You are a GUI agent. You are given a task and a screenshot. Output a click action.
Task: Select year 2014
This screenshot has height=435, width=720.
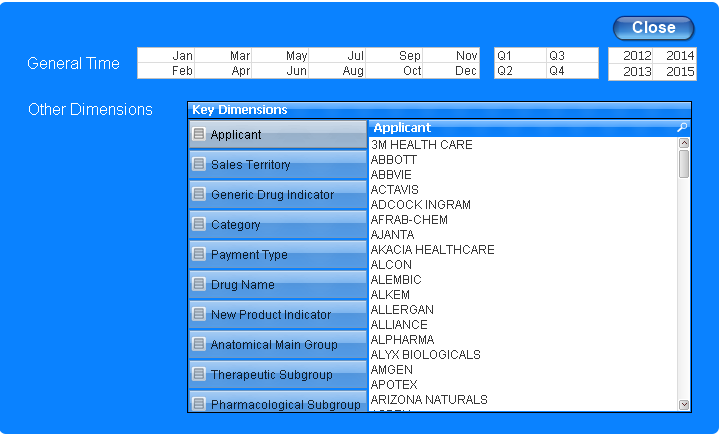(x=675, y=56)
